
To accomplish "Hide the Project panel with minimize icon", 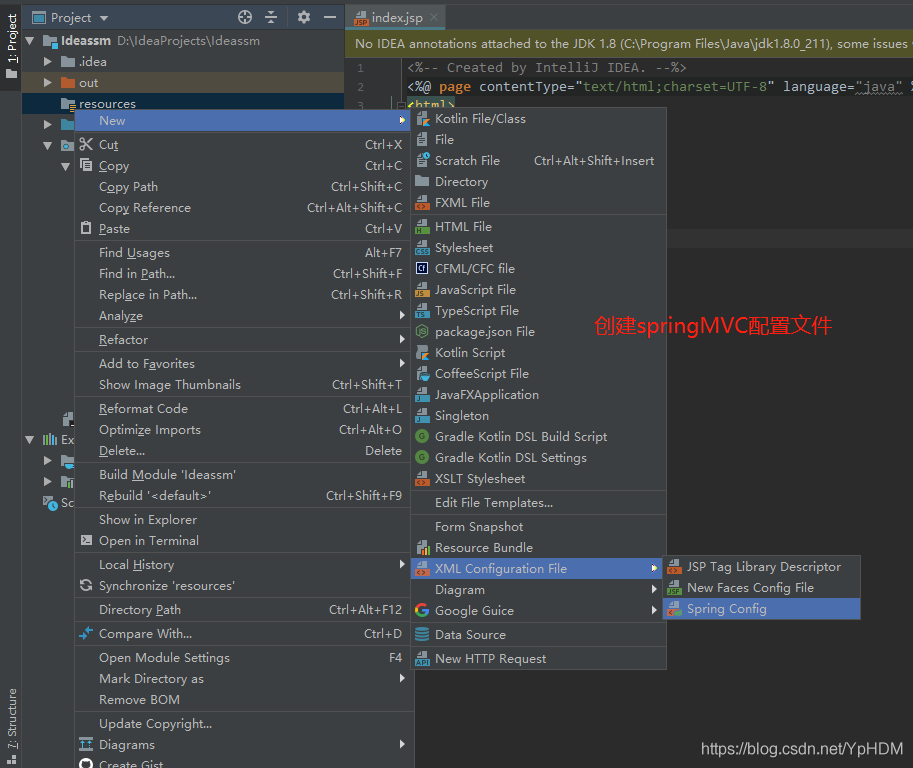I will (329, 17).
